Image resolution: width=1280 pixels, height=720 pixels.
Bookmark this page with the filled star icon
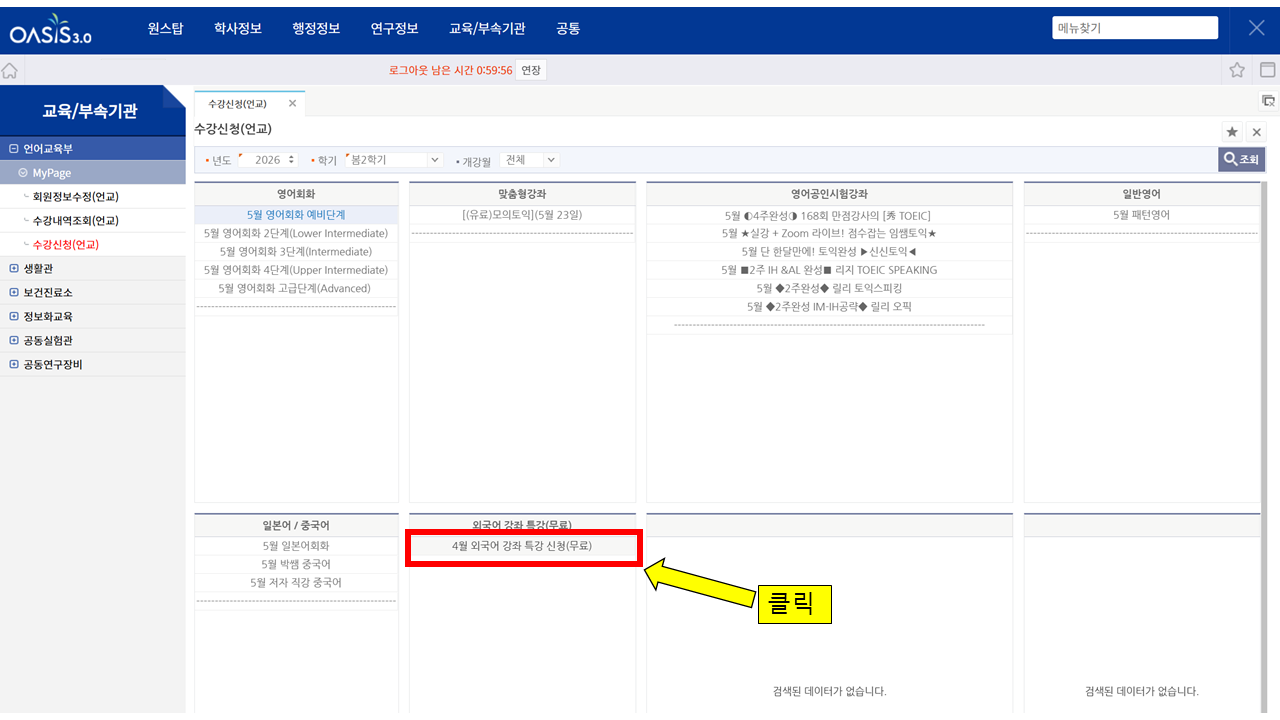(x=1232, y=132)
